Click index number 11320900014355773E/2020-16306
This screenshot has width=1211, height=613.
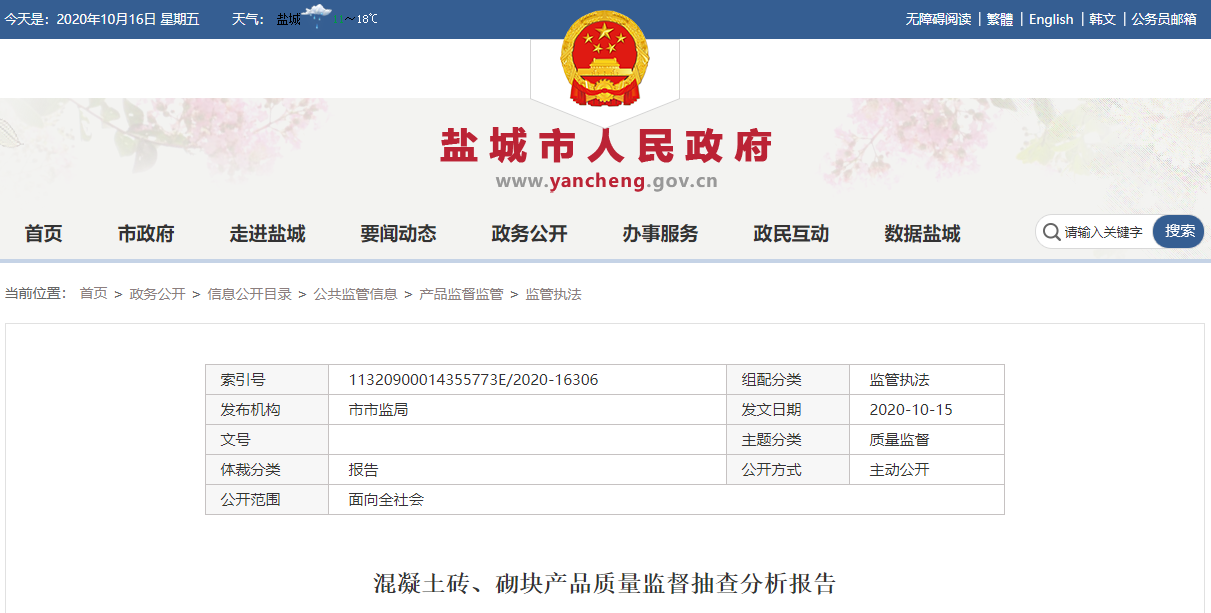coord(473,380)
